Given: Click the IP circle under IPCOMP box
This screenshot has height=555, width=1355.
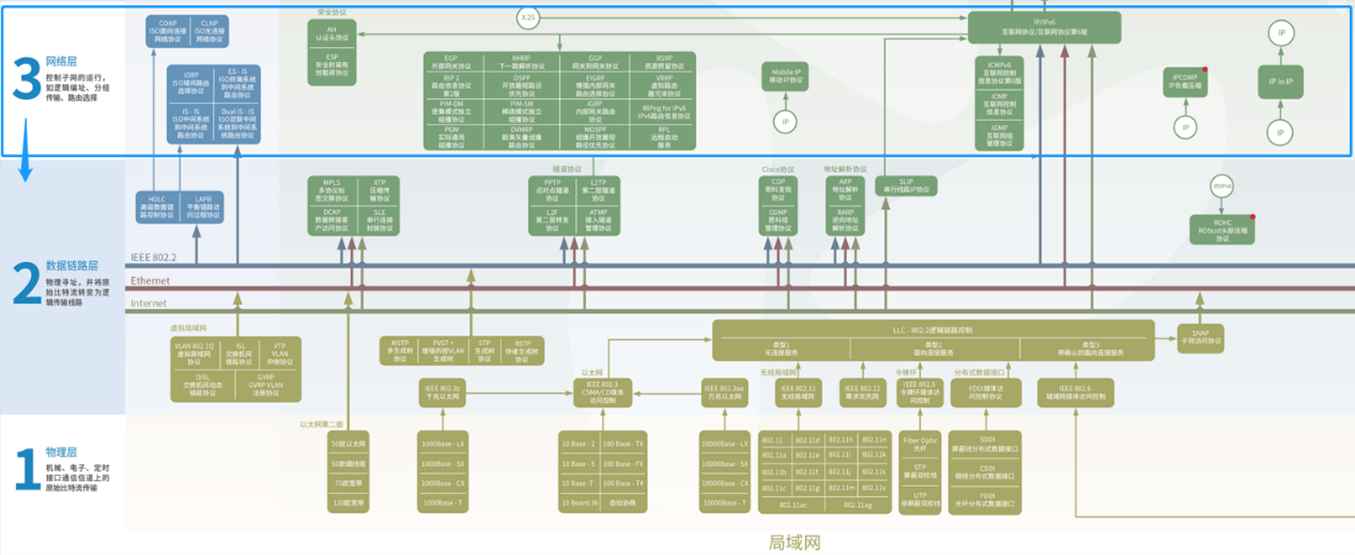Looking at the screenshot, I should (1186, 127).
